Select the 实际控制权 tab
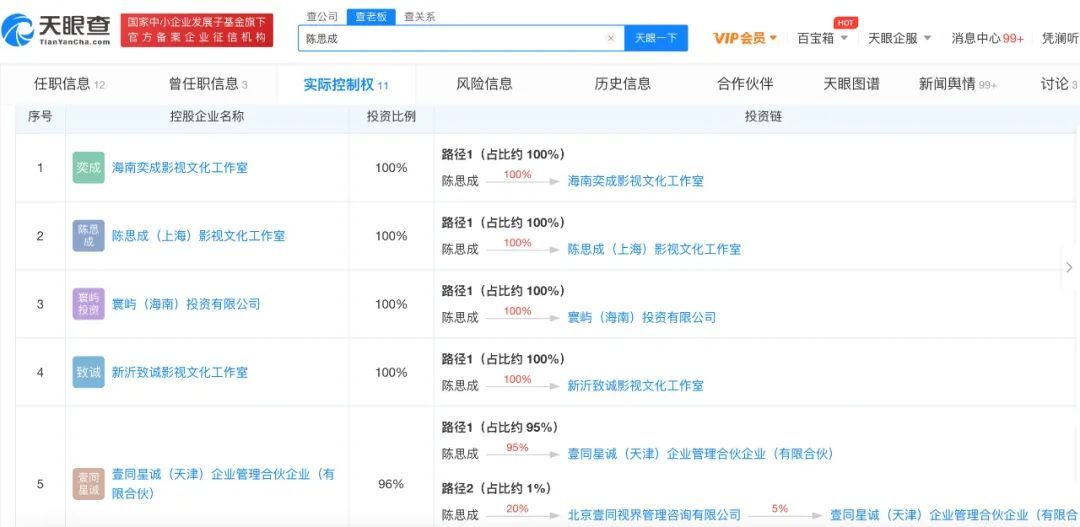Image resolution: width=1080 pixels, height=527 pixels. pyautogui.click(x=346, y=85)
